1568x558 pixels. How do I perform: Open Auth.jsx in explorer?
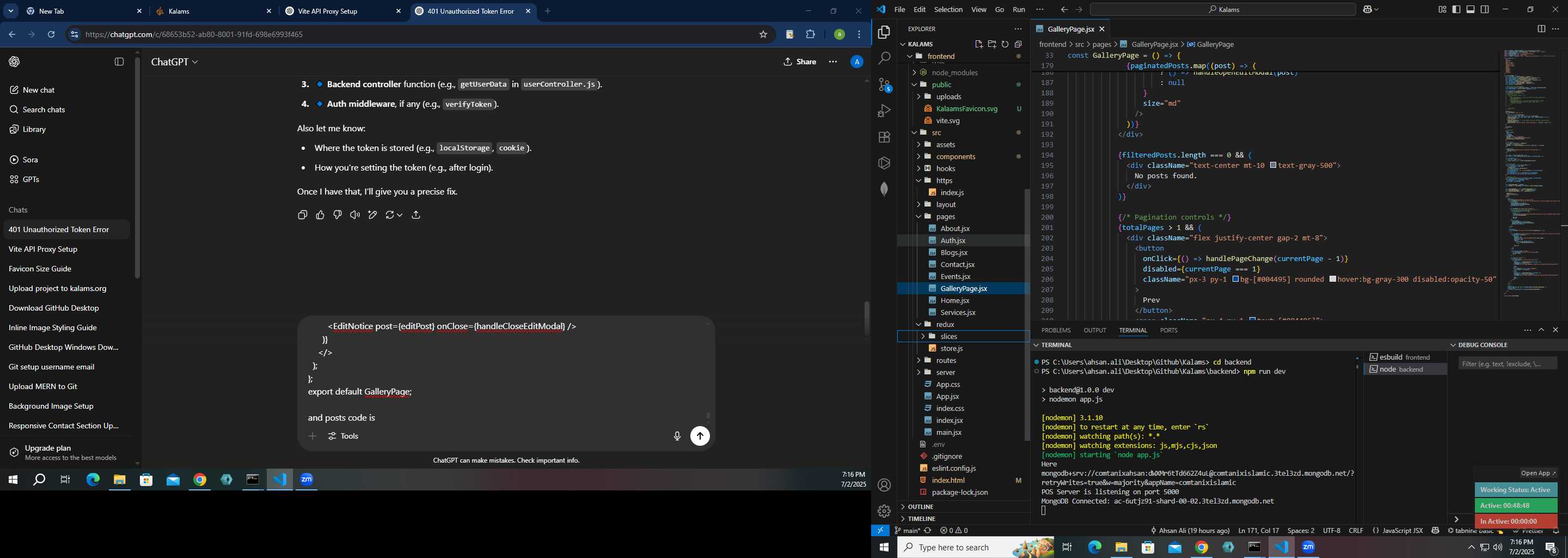(953, 241)
